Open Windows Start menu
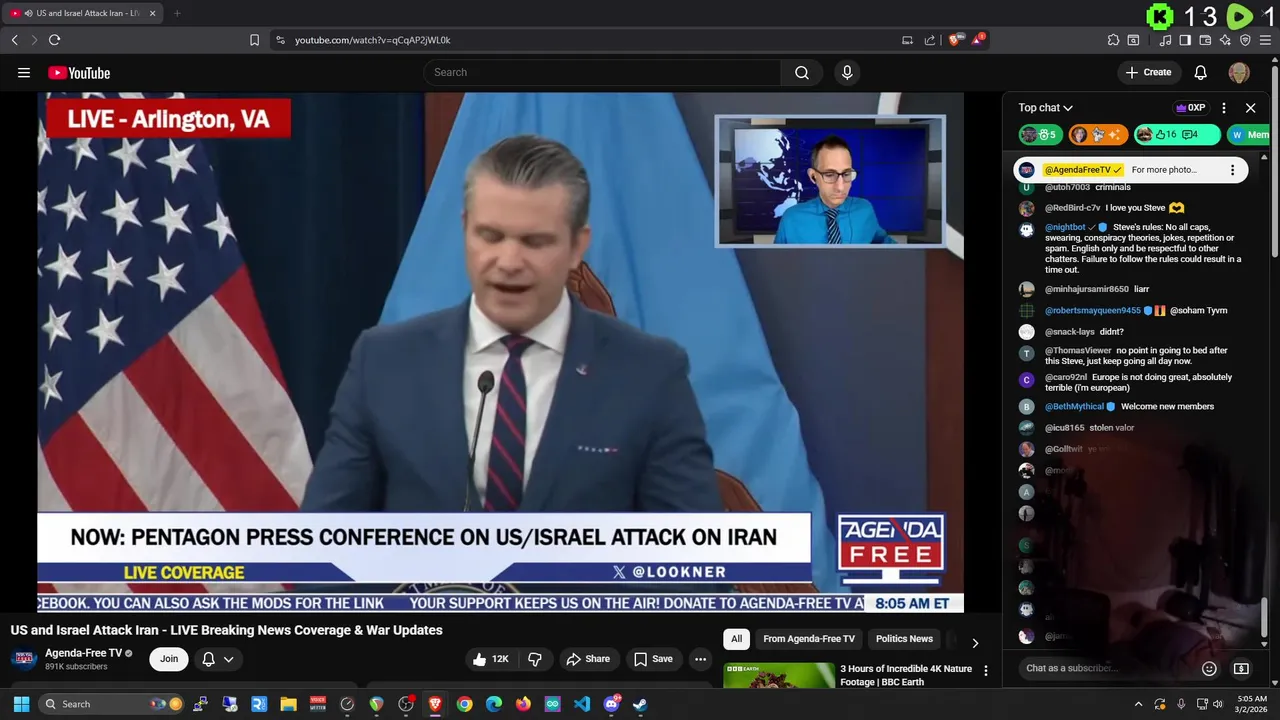The width and height of the screenshot is (1280, 720). (x=21, y=704)
